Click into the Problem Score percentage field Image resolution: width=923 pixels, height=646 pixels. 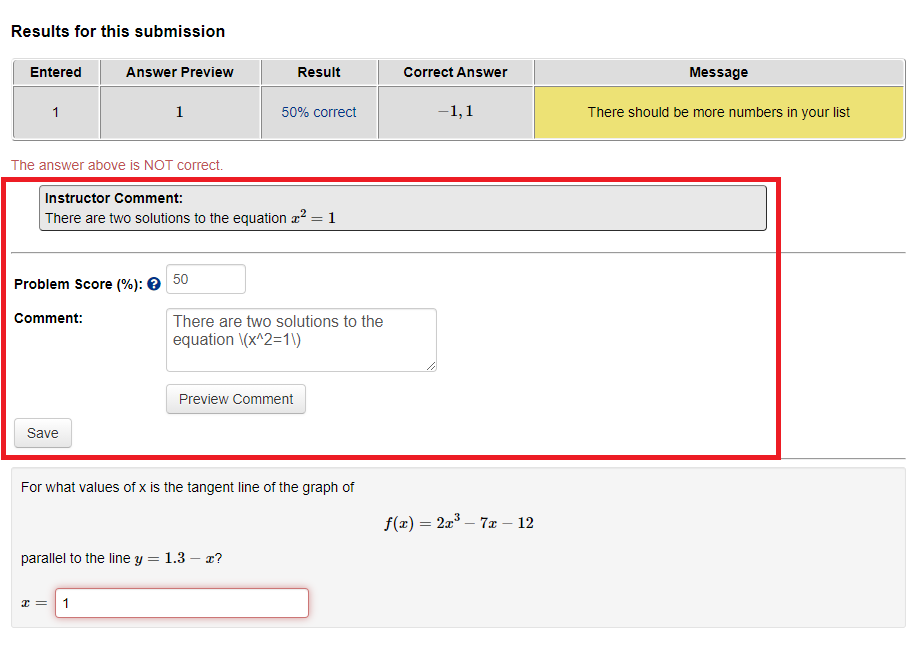206,279
